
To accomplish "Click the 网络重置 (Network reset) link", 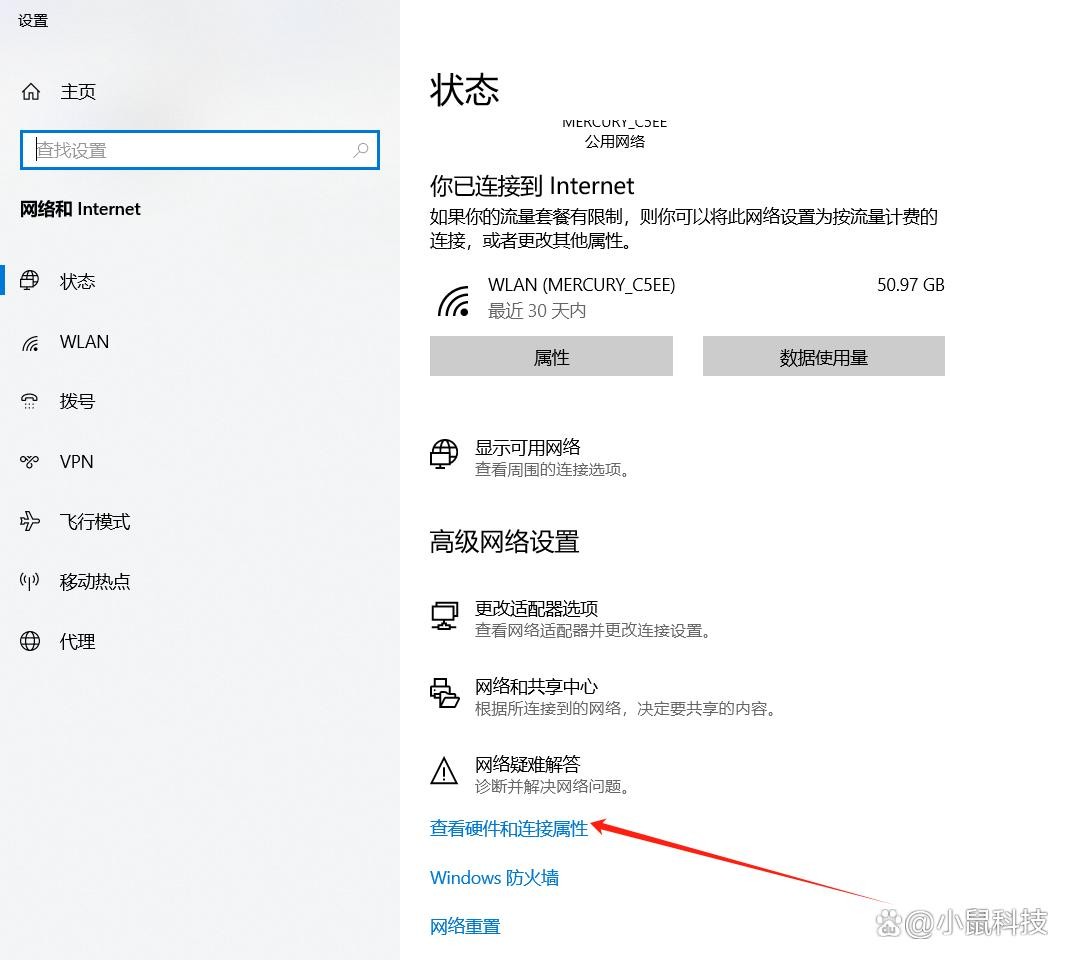I will point(465,927).
